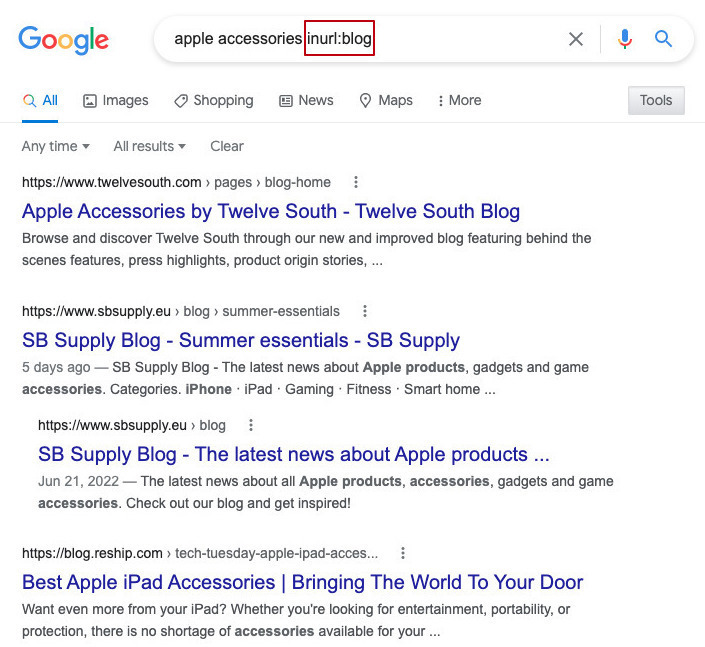Click the 'Want even more from your iPad' snippet
Screen dimensions: 705x647
[x=296, y=620]
